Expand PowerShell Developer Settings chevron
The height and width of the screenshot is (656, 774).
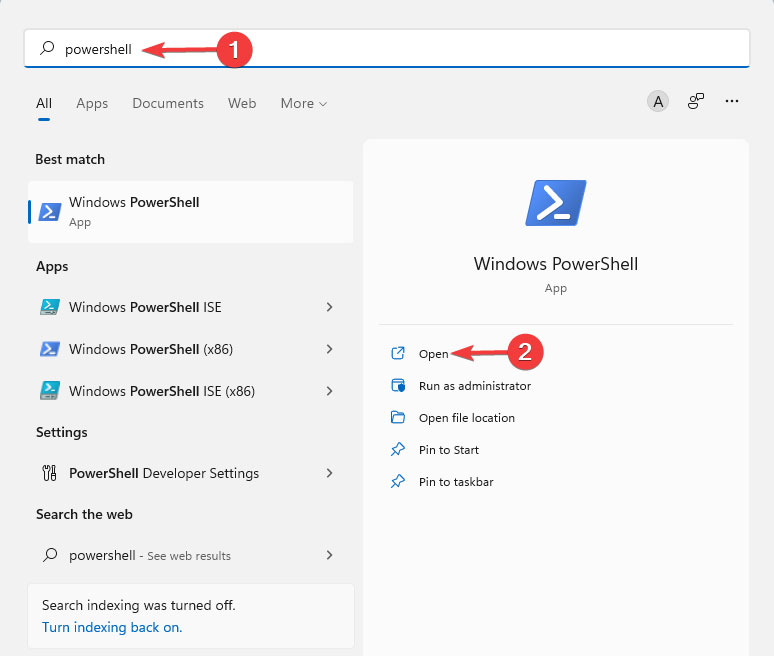329,473
